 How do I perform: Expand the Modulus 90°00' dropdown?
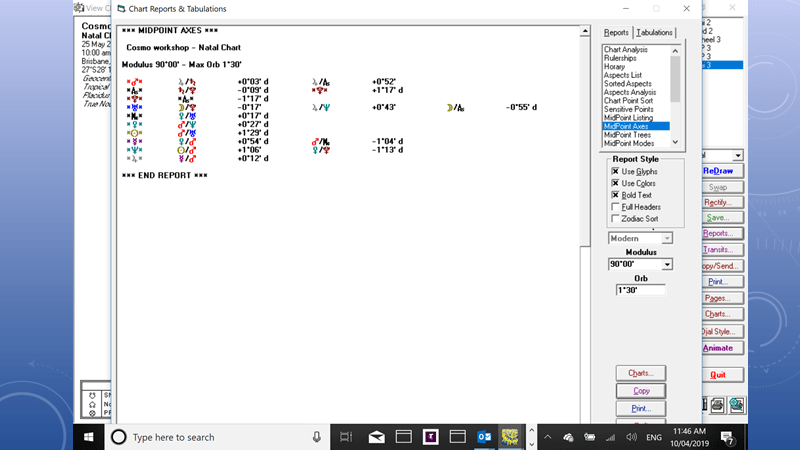[x=668, y=265]
